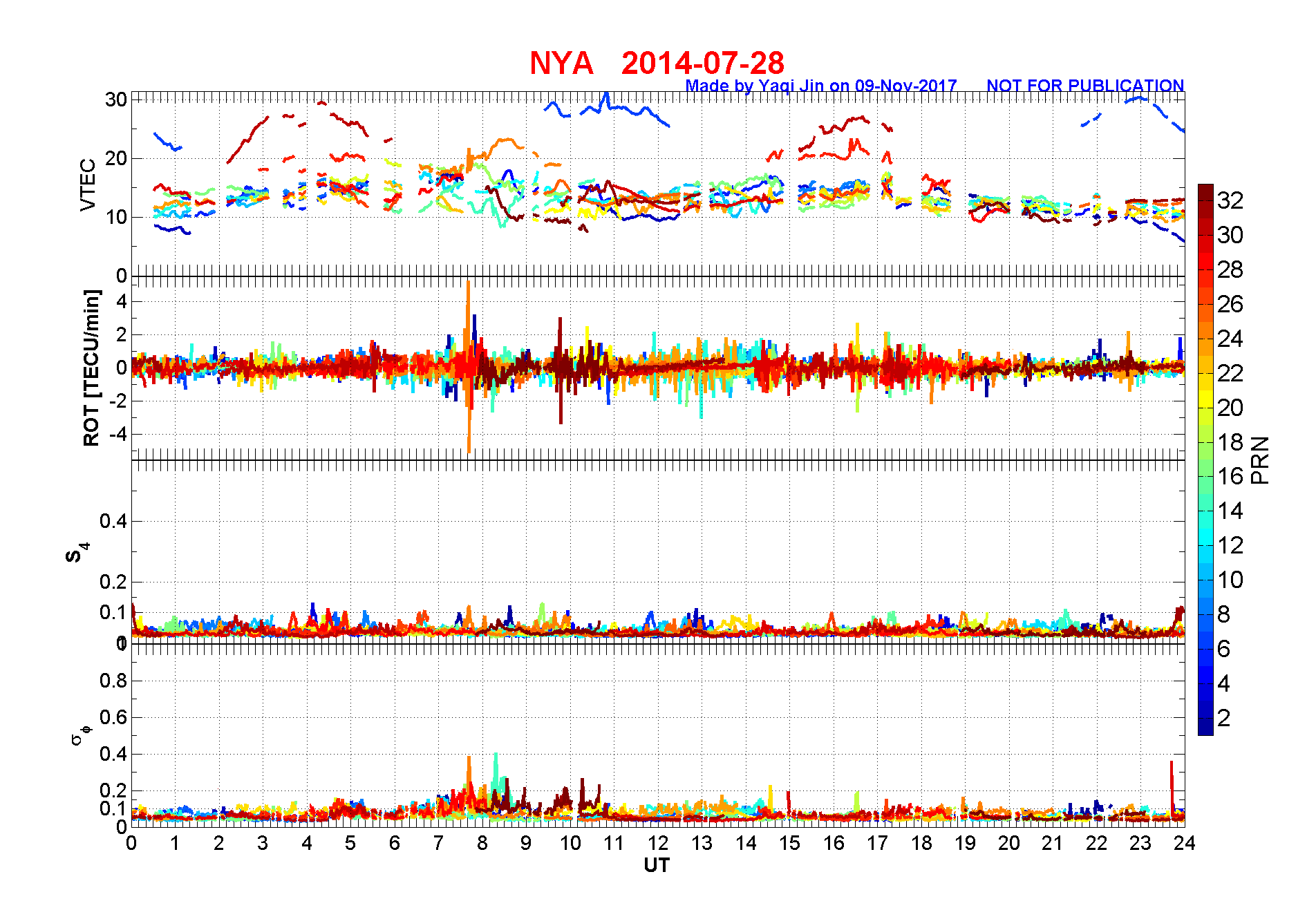Image resolution: width=1316 pixels, height=919 pixels.
Task: Click UT axis tick label "24"
Action: pyautogui.click(x=1185, y=843)
